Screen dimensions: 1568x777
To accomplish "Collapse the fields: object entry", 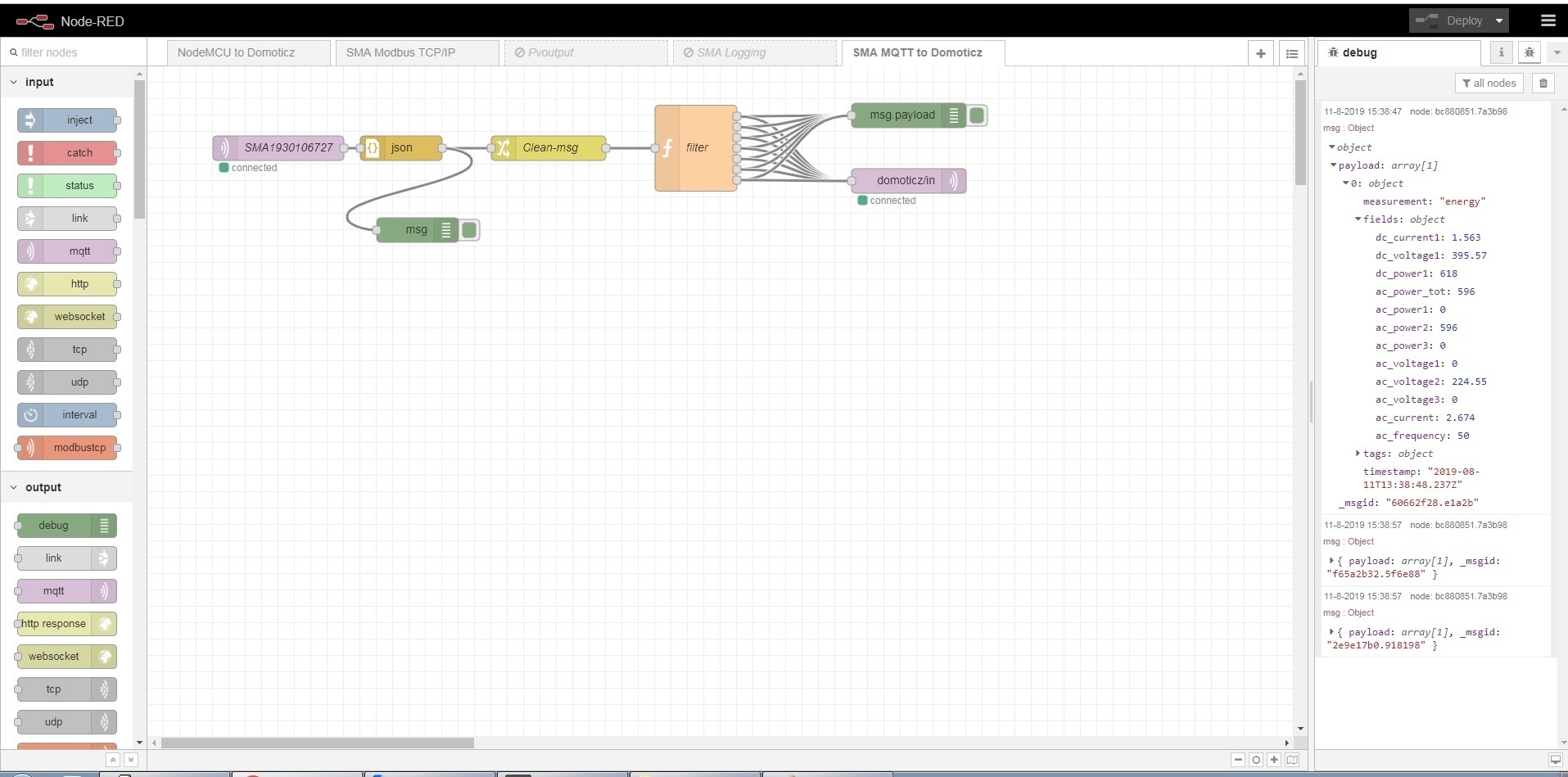I will [1358, 219].
